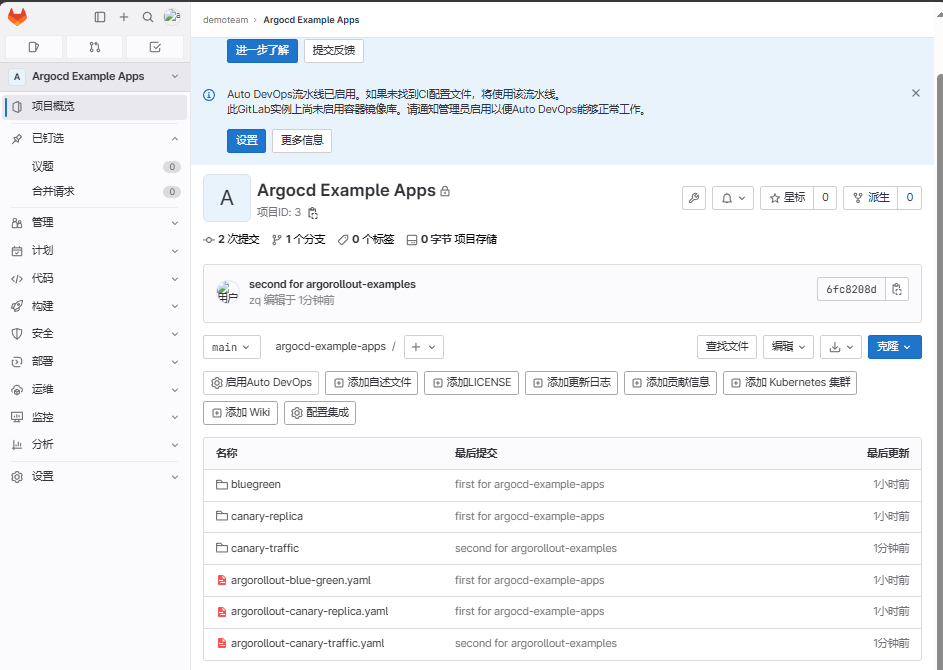This screenshot has width=943, height=670.
Task: Star the project with 星标 button
Action: [x=787, y=198]
